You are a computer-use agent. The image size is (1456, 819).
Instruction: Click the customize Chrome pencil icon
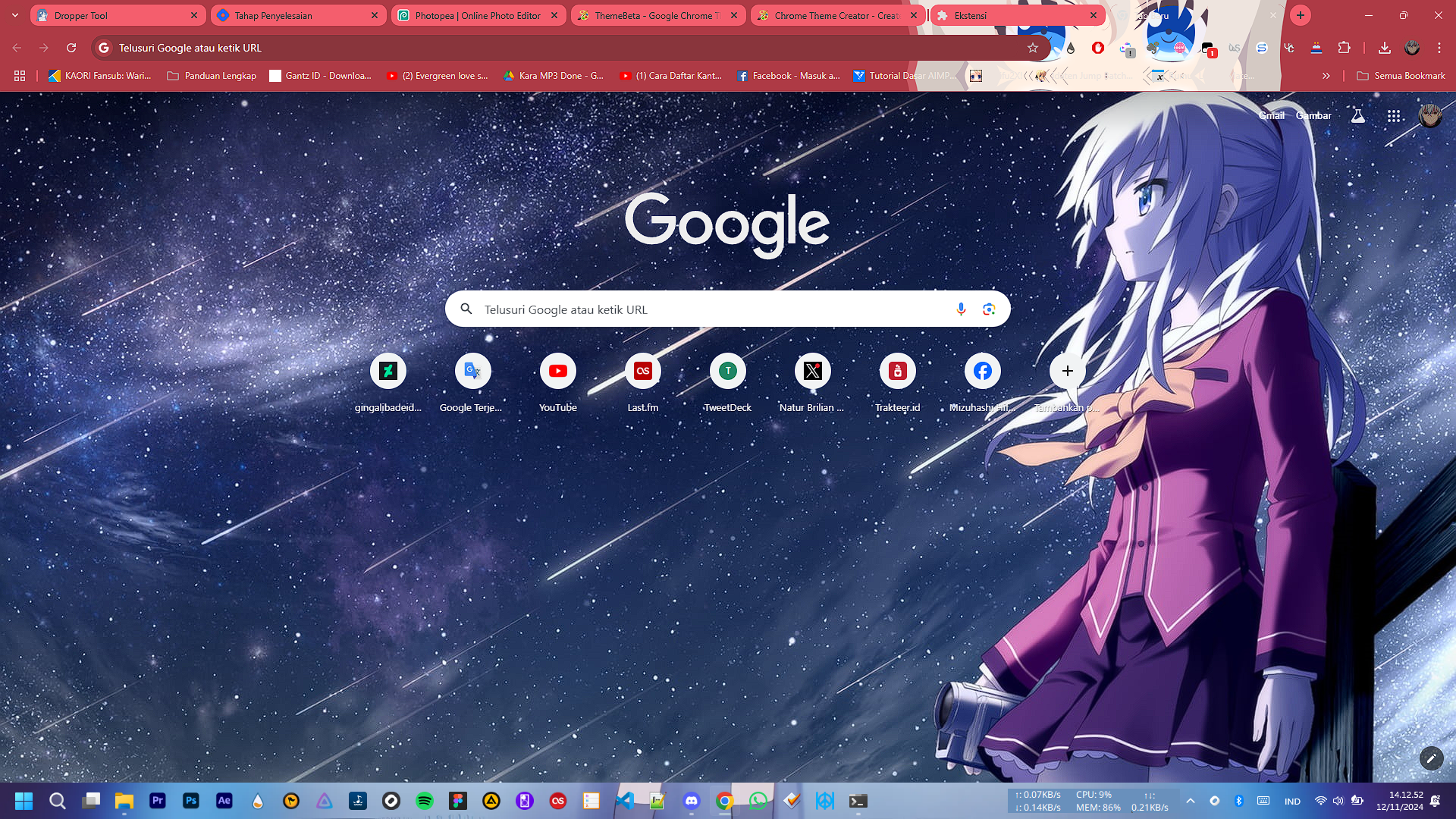coord(1431,758)
